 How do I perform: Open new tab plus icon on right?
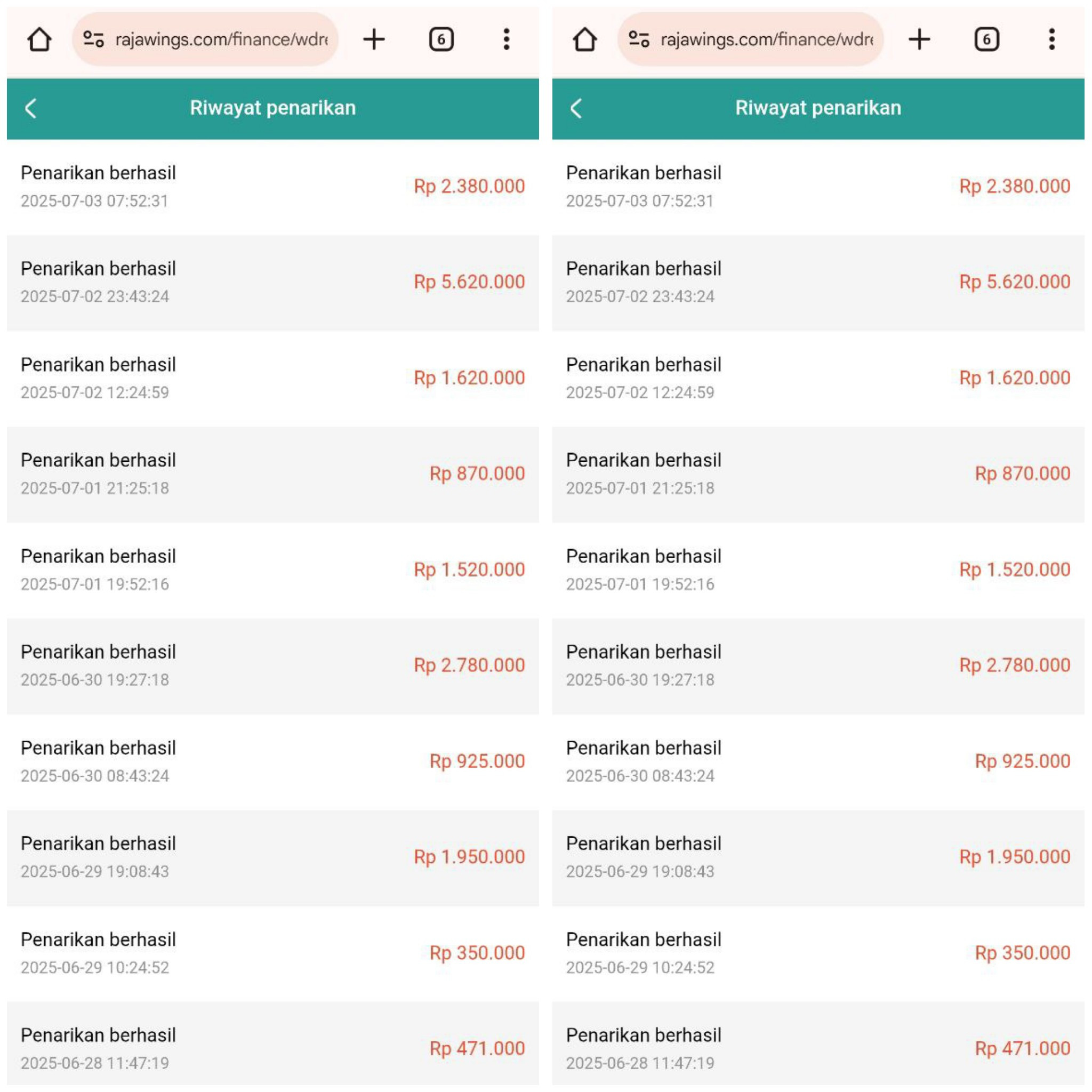[x=919, y=39]
